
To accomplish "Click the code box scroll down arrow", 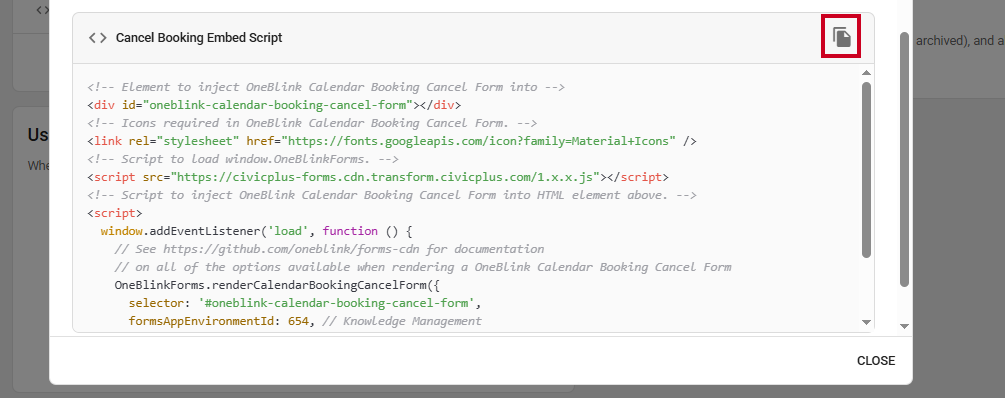I will 866,322.
